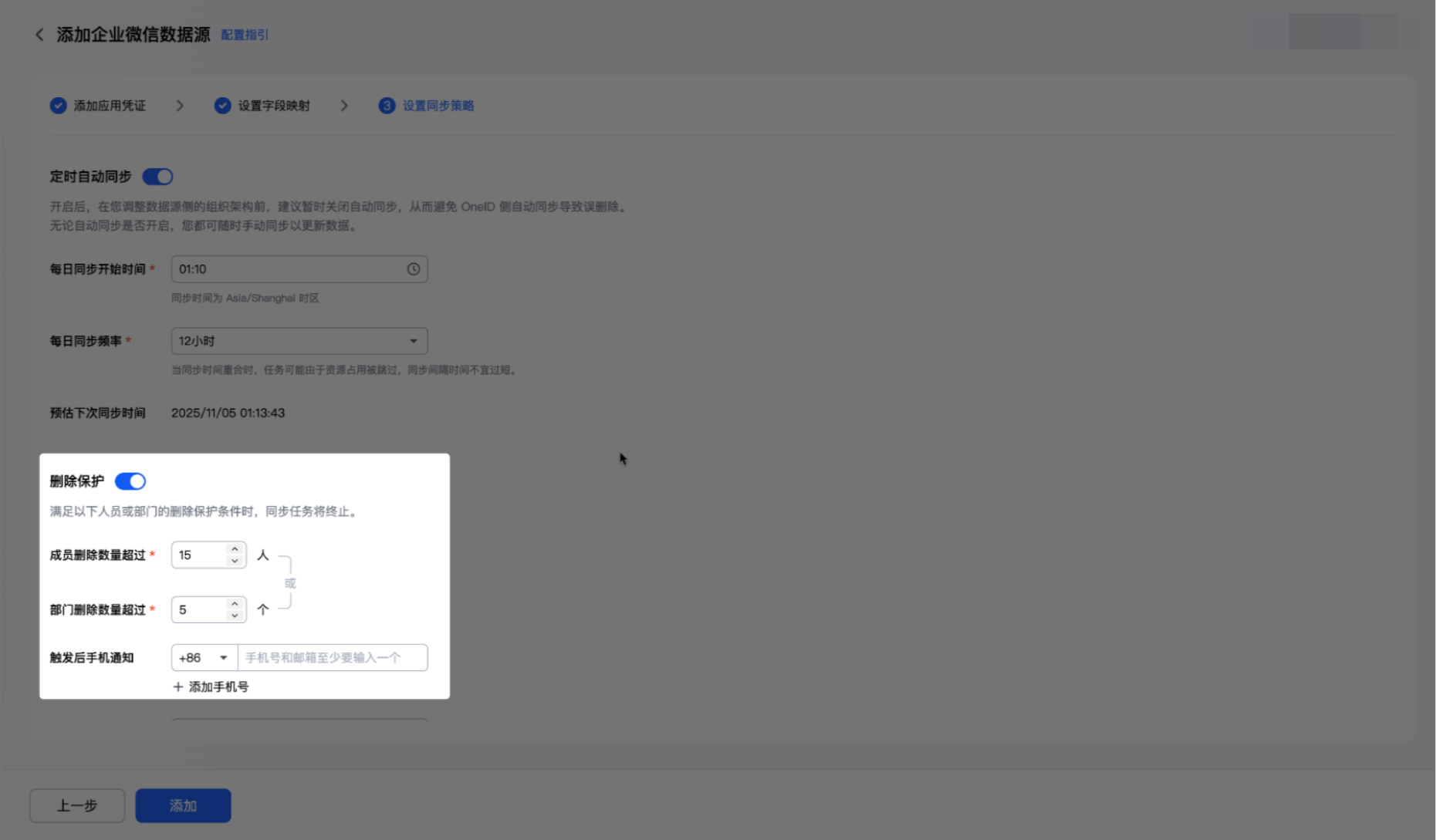The width and height of the screenshot is (1436, 840).
Task: Switch to the 添加应用凭证 step
Action: click(x=110, y=106)
